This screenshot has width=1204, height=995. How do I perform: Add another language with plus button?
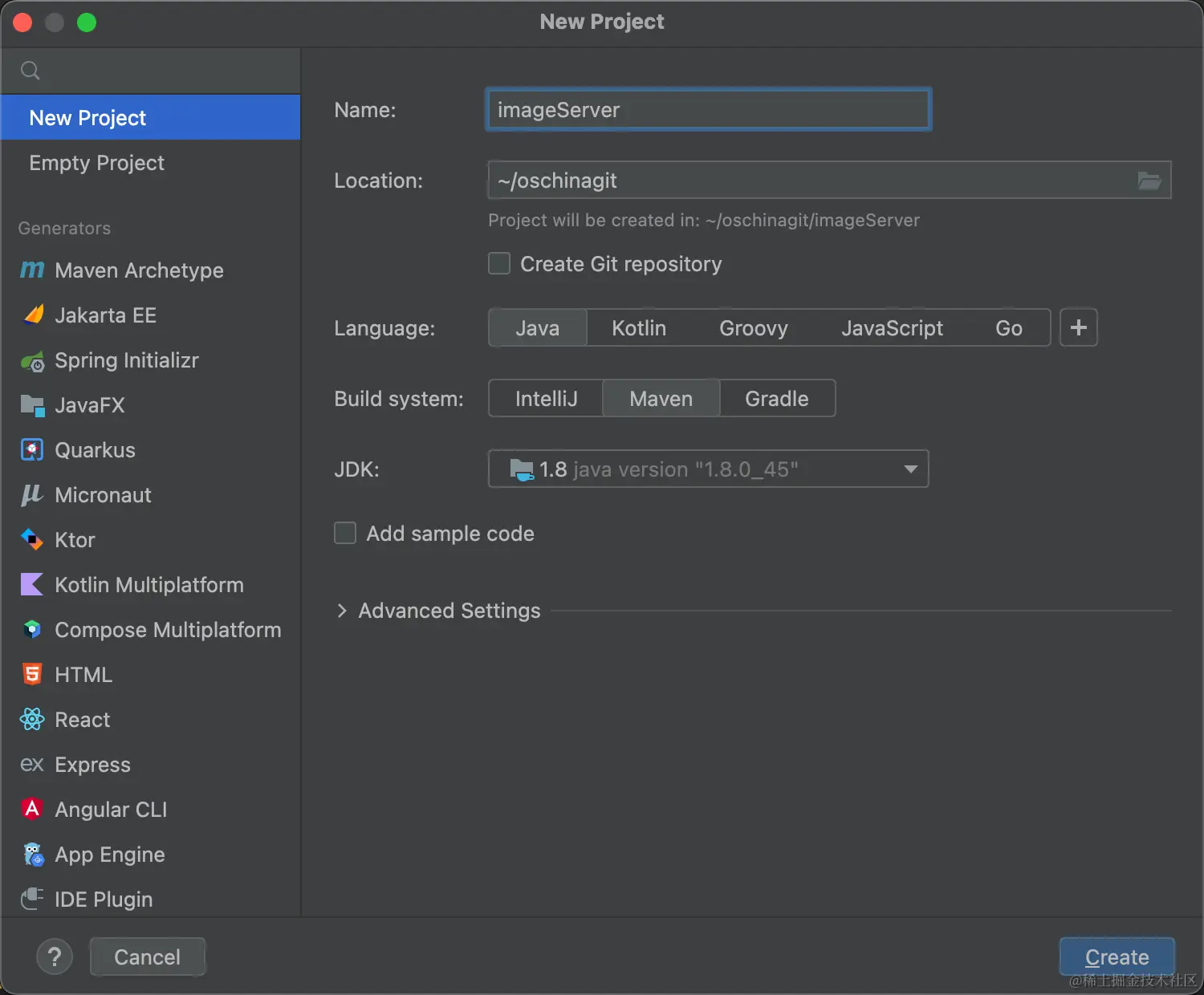(1079, 328)
